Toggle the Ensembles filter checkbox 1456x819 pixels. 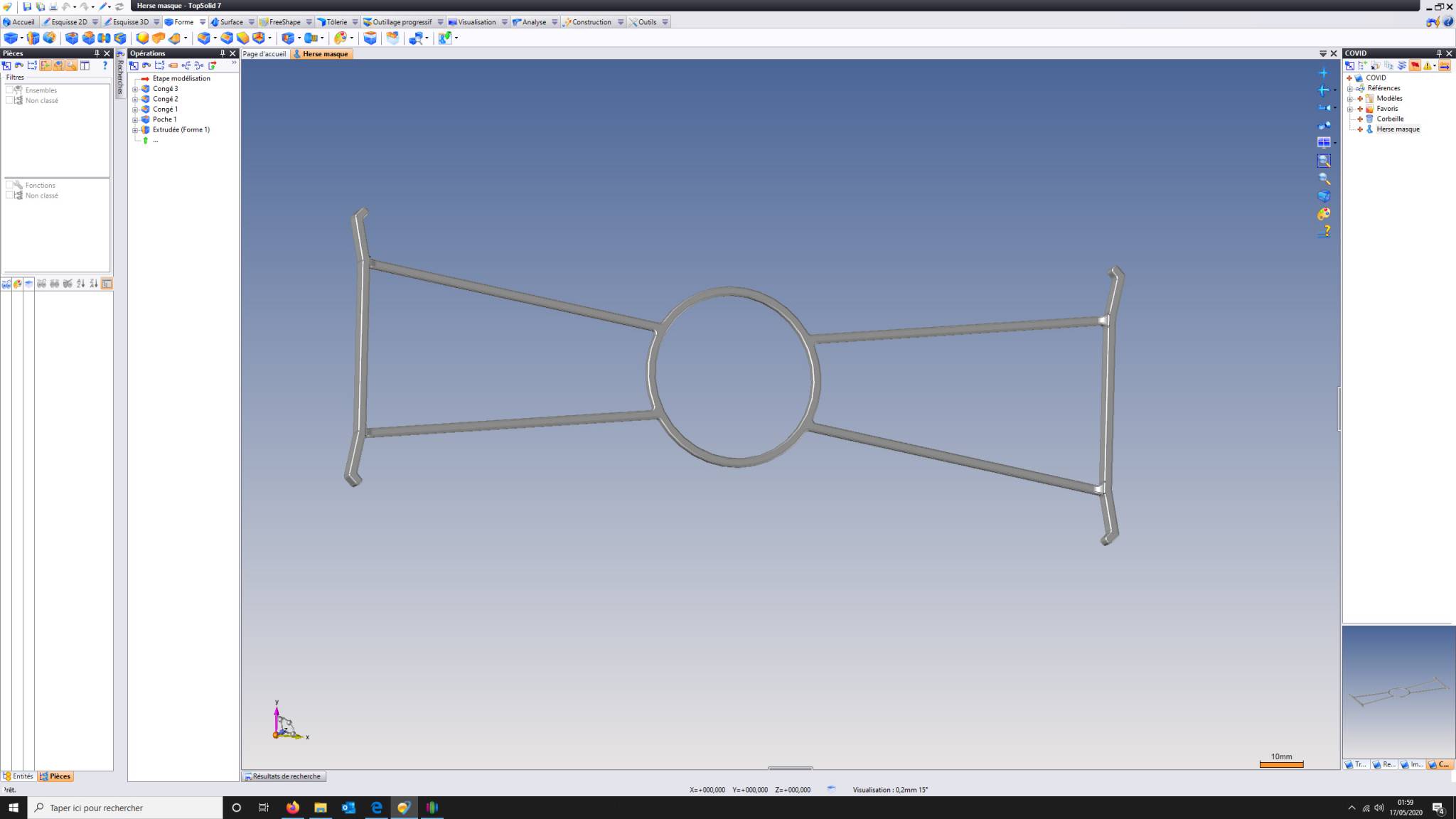click(x=10, y=90)
